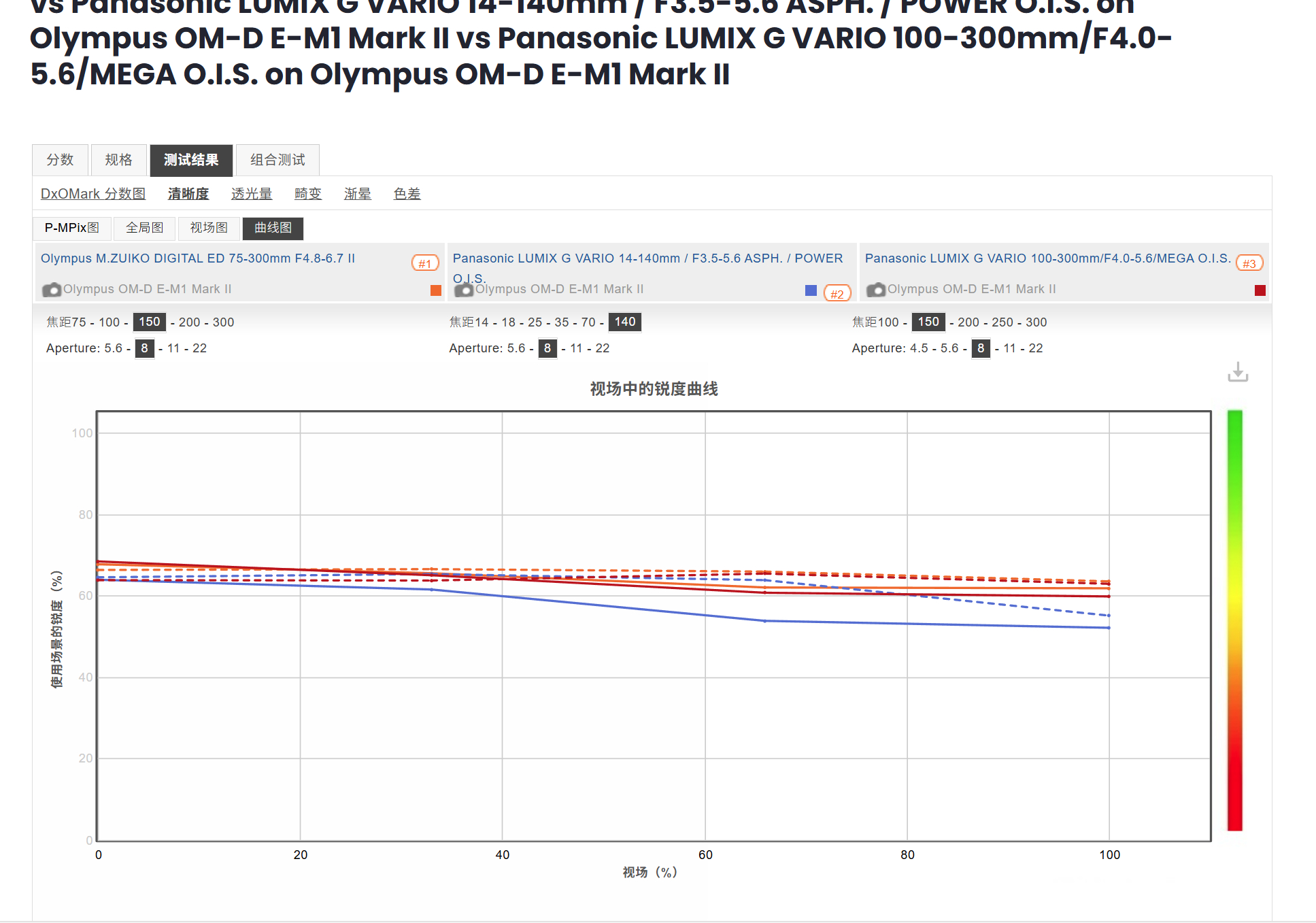
Task: Switch to the 组合测试 tab
Action: point(277,160)
